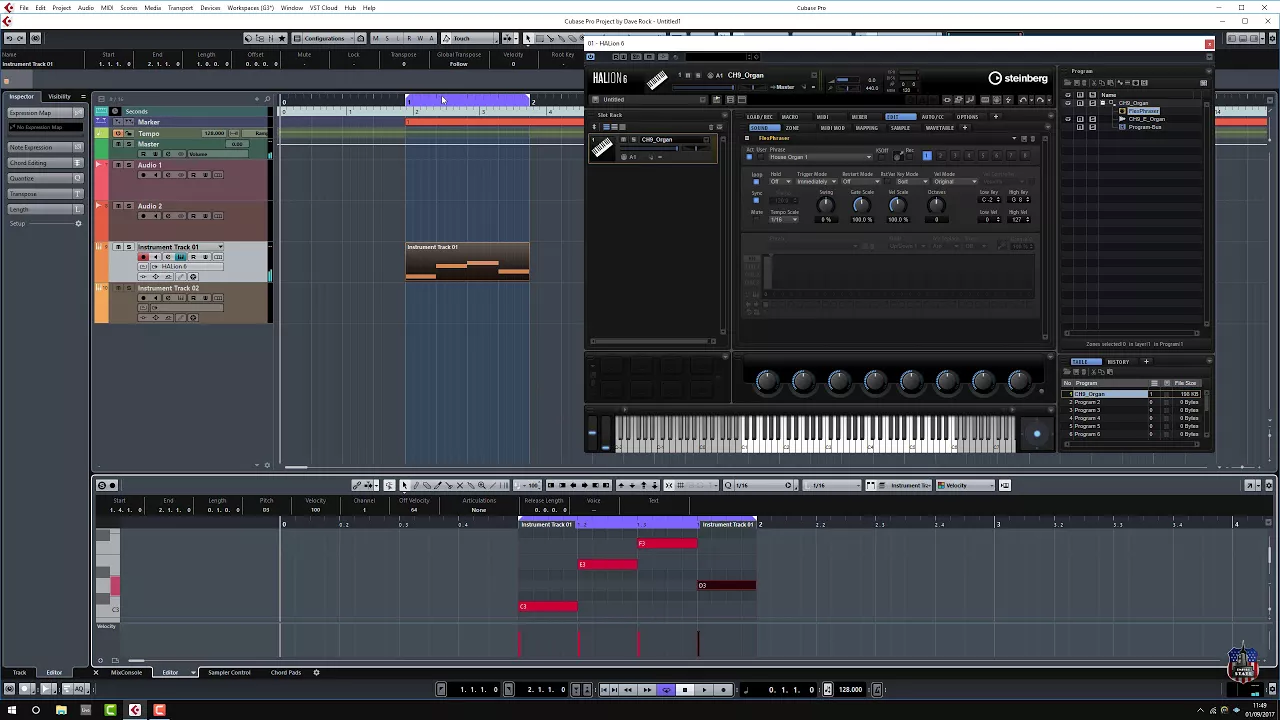Select the F3 note in key editor

[667, 543]
